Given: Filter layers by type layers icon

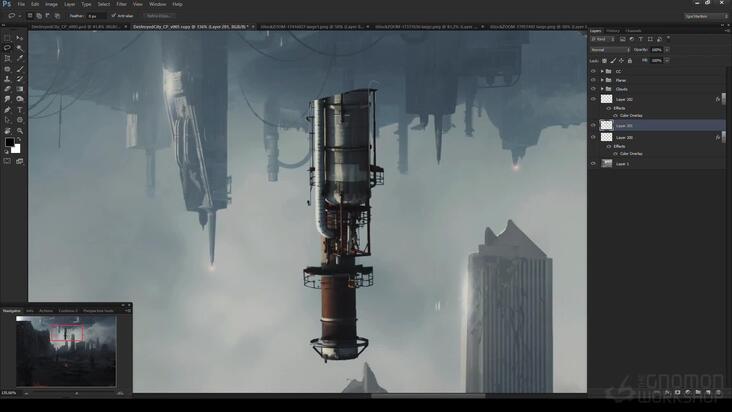Looking at the screenshot, I should coord(641,39).
